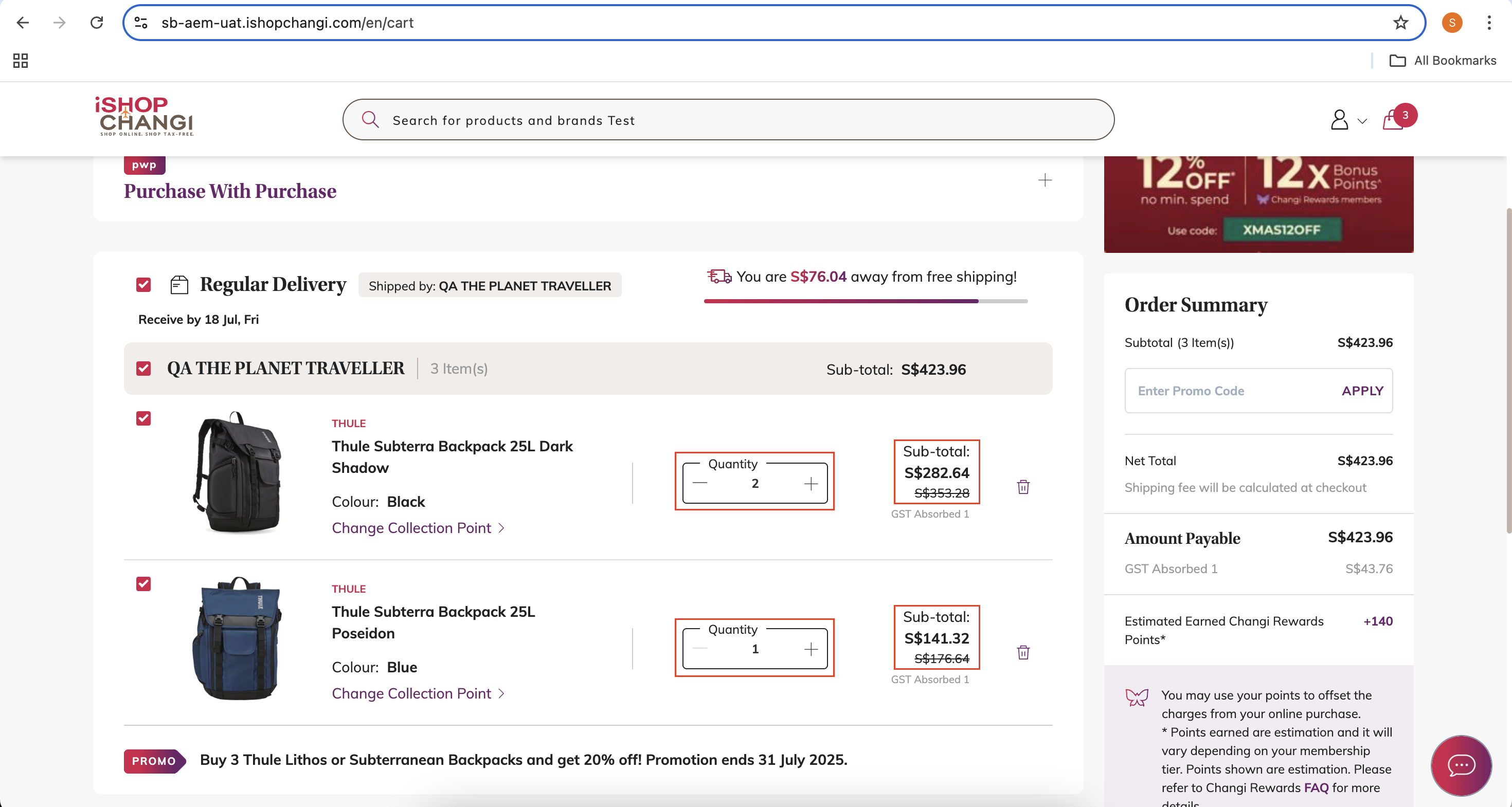Click the Poseidon blue backpack thumbnail
This screenshot has height=807, width=1512.
238,638
